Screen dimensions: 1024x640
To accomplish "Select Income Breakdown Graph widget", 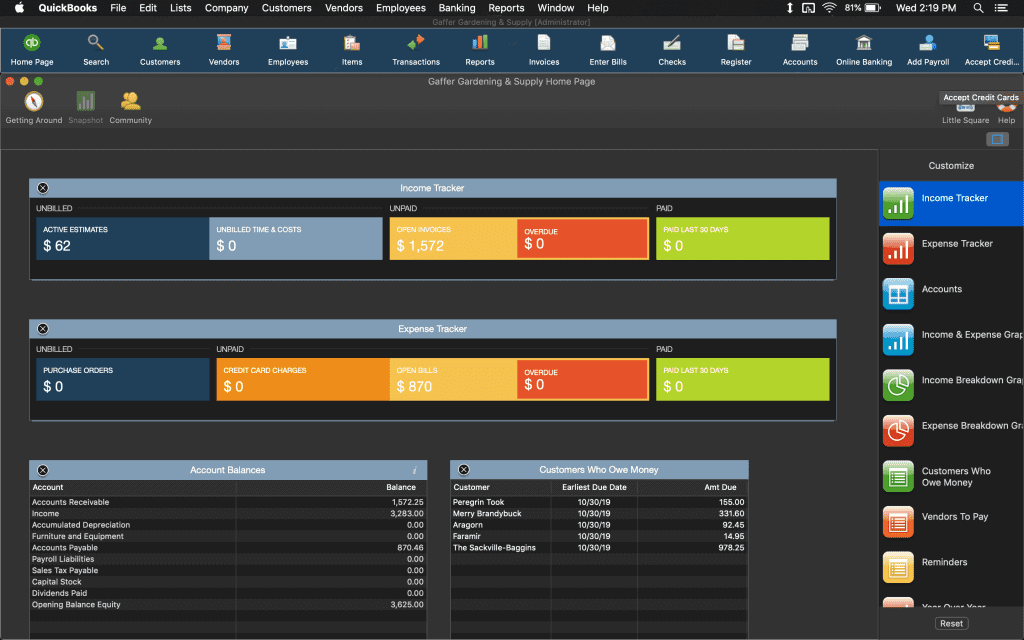I will click(952, 385).
